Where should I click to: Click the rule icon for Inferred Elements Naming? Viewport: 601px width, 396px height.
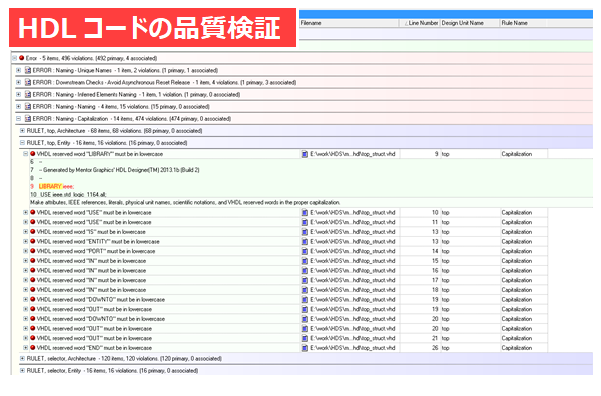pyautogui.click(x=28, y=94)
